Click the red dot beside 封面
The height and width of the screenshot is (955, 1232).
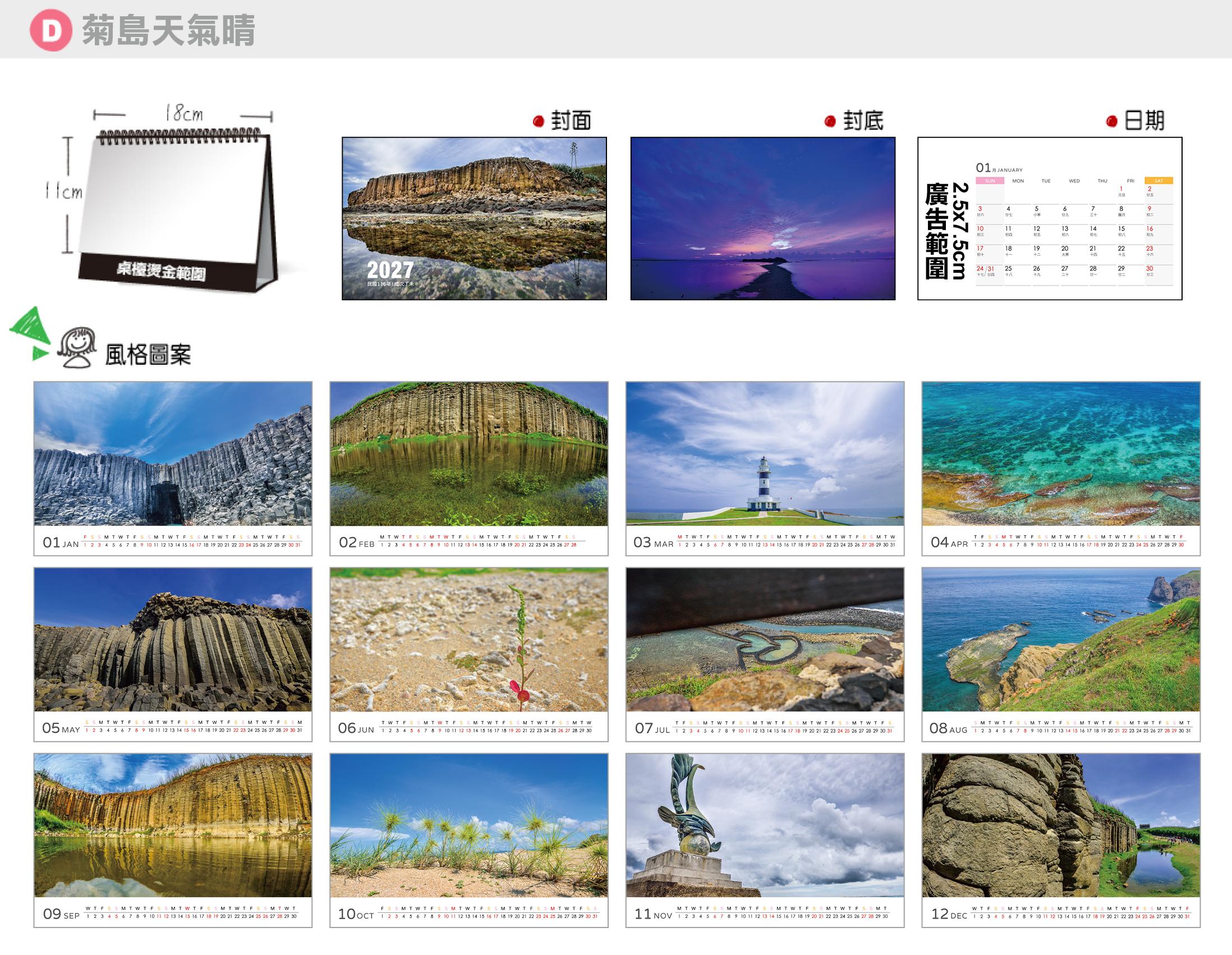tap(538, 121)
